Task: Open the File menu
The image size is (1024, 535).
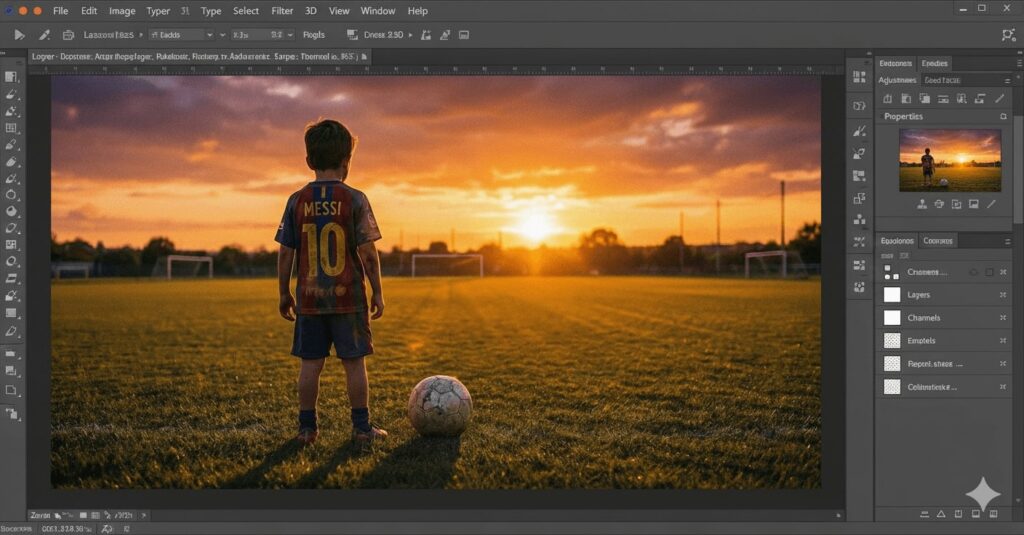Action: pos(60,10)
